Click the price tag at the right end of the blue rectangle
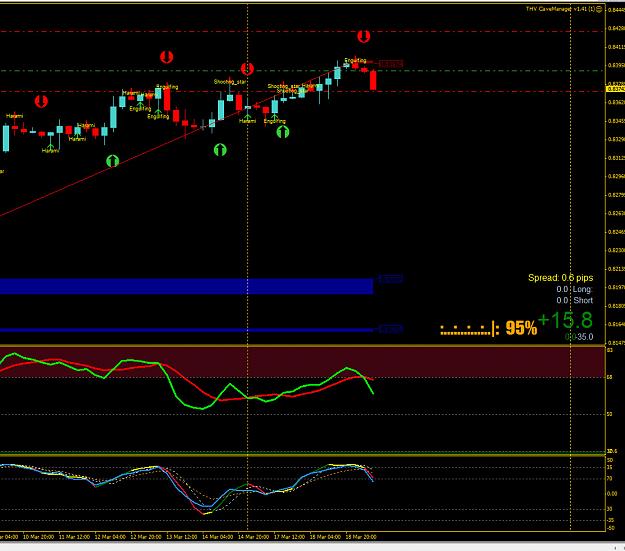Viewport: 625px width, 551px height. 391,279
